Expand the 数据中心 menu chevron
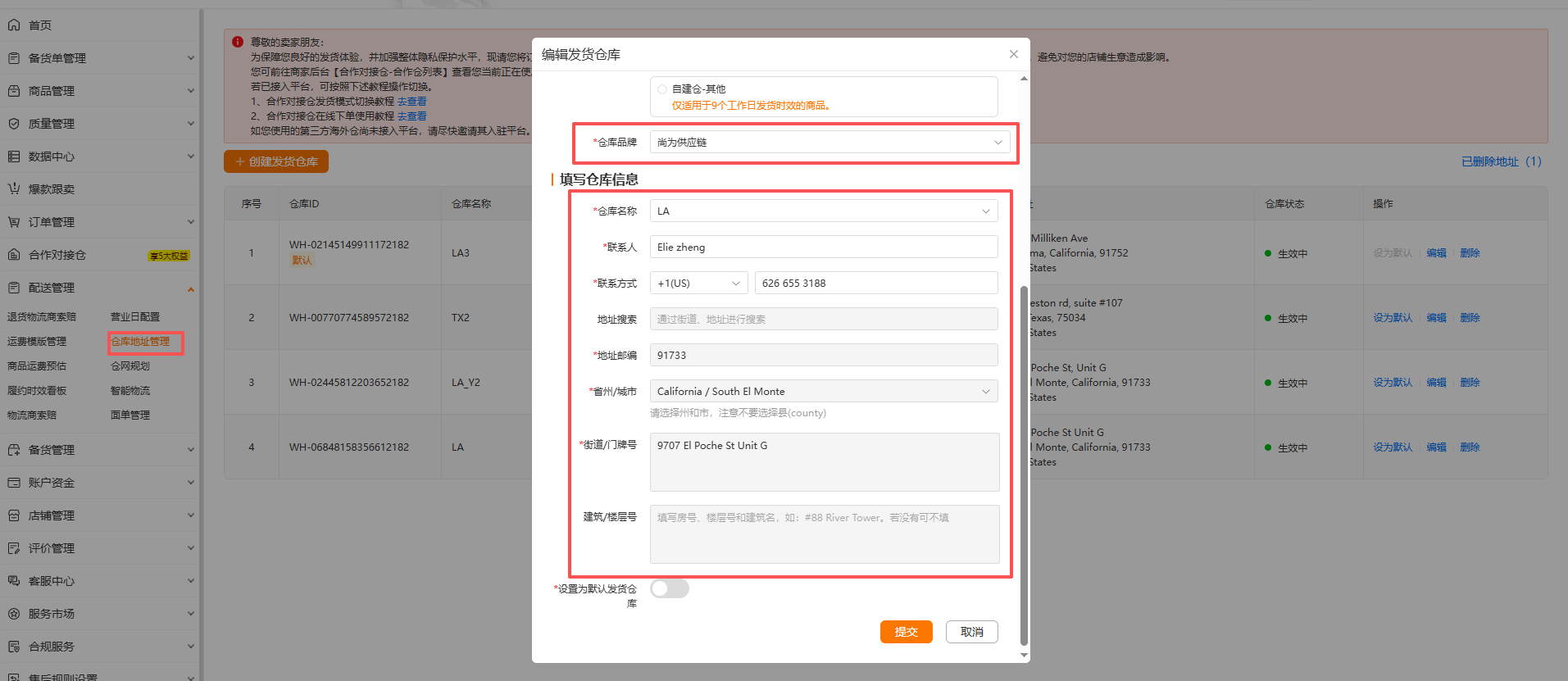The height and width of the screenshot is (681, 1568). 191,157
